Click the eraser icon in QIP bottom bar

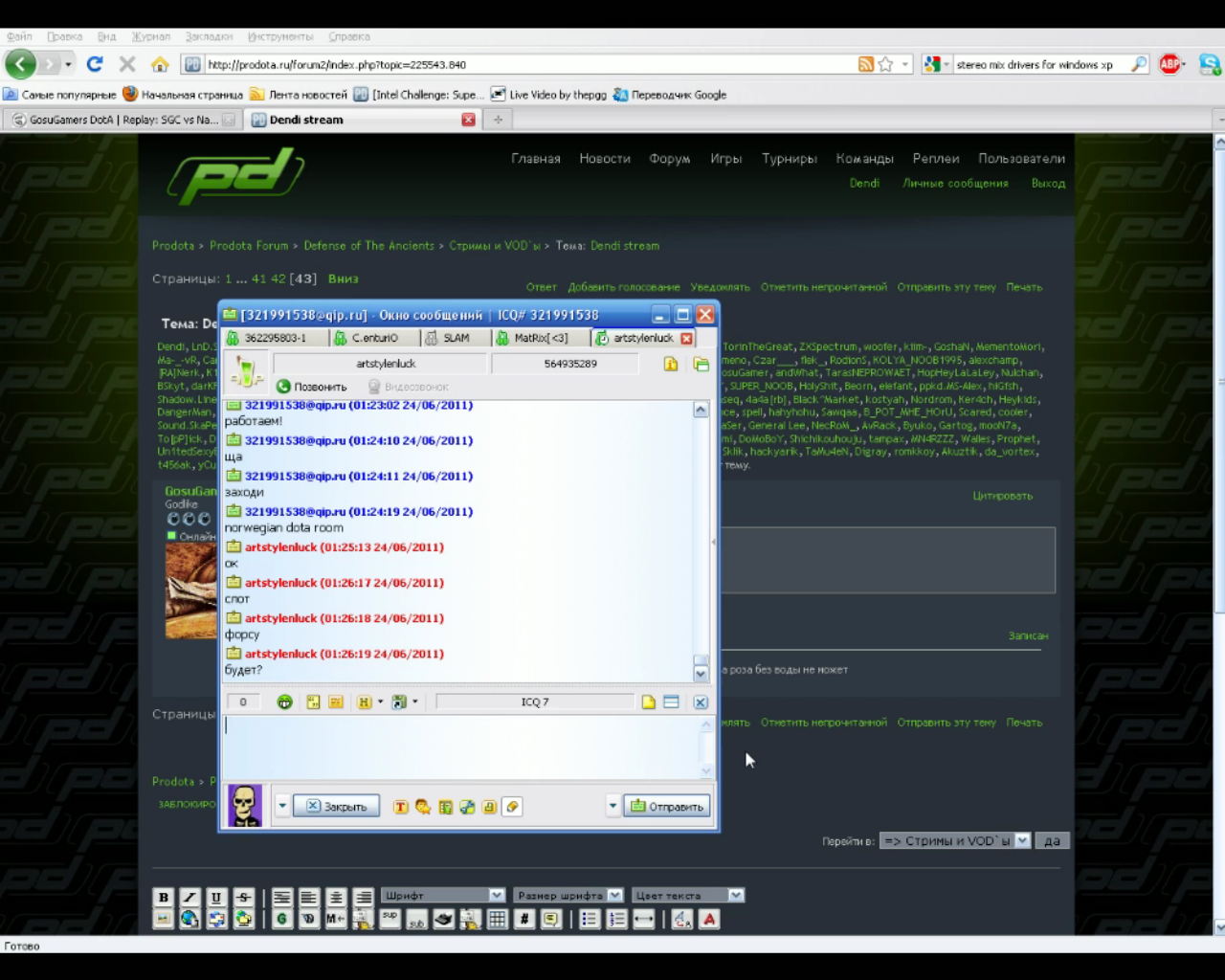point(513,807)
